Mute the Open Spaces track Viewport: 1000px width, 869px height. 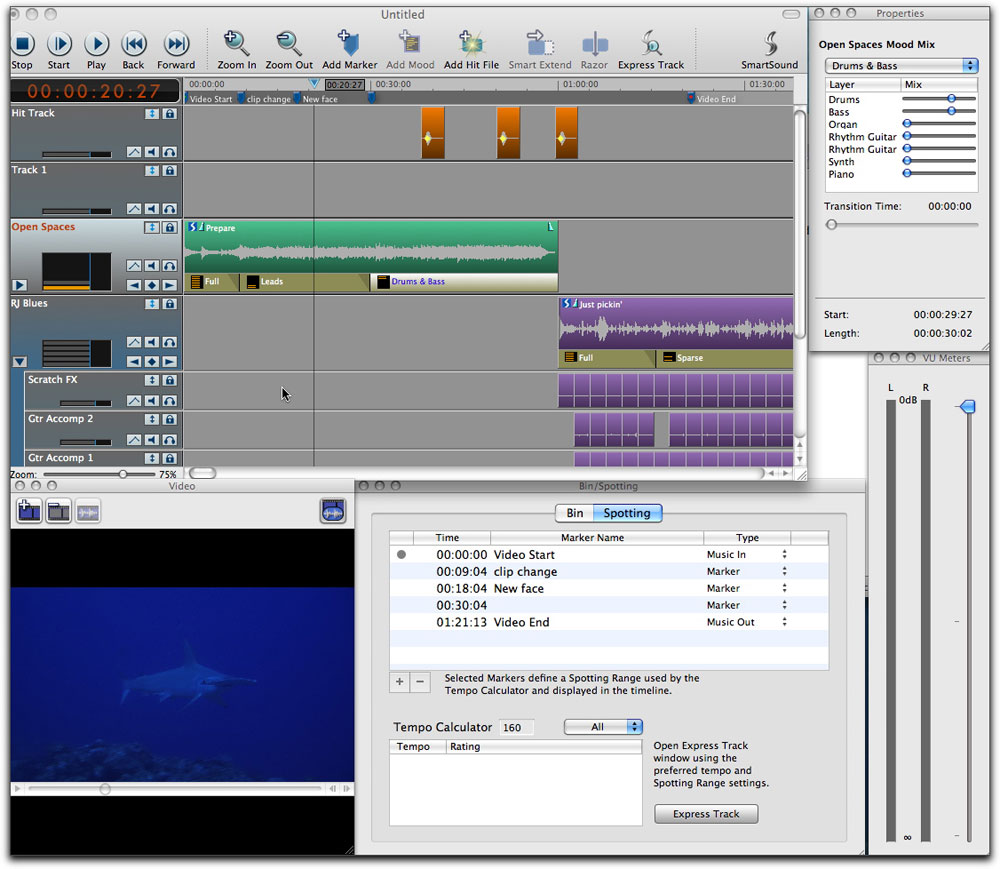pos(152,266)
